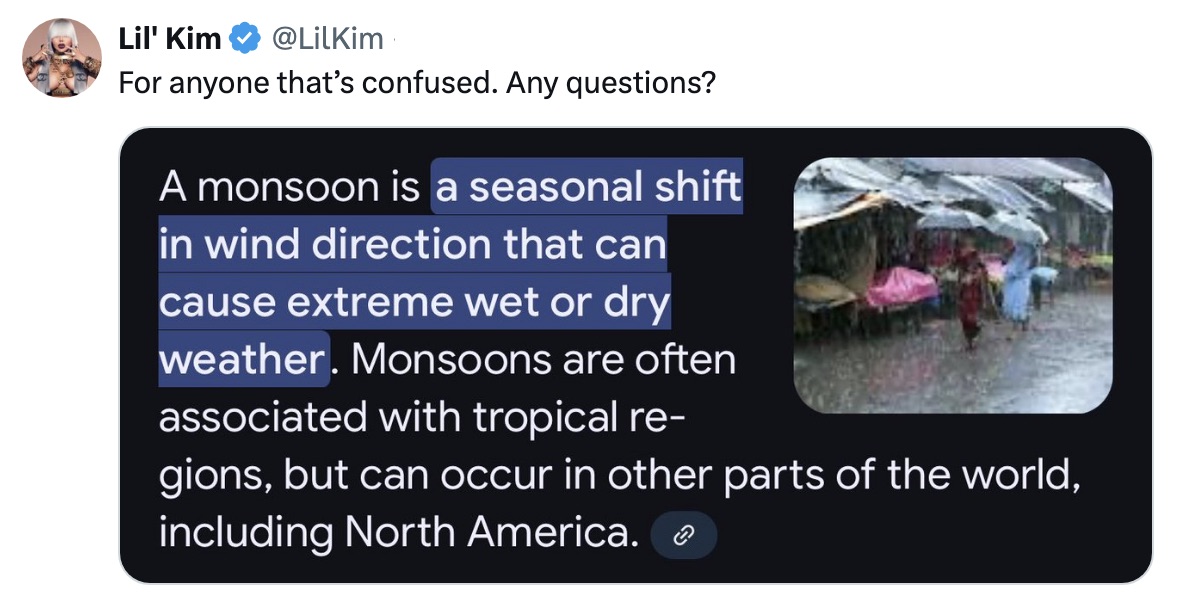This screenshot has width=1180, height=598.
Task: Click the 'Any questions?' text in the tweet
Action: point(610,82)
